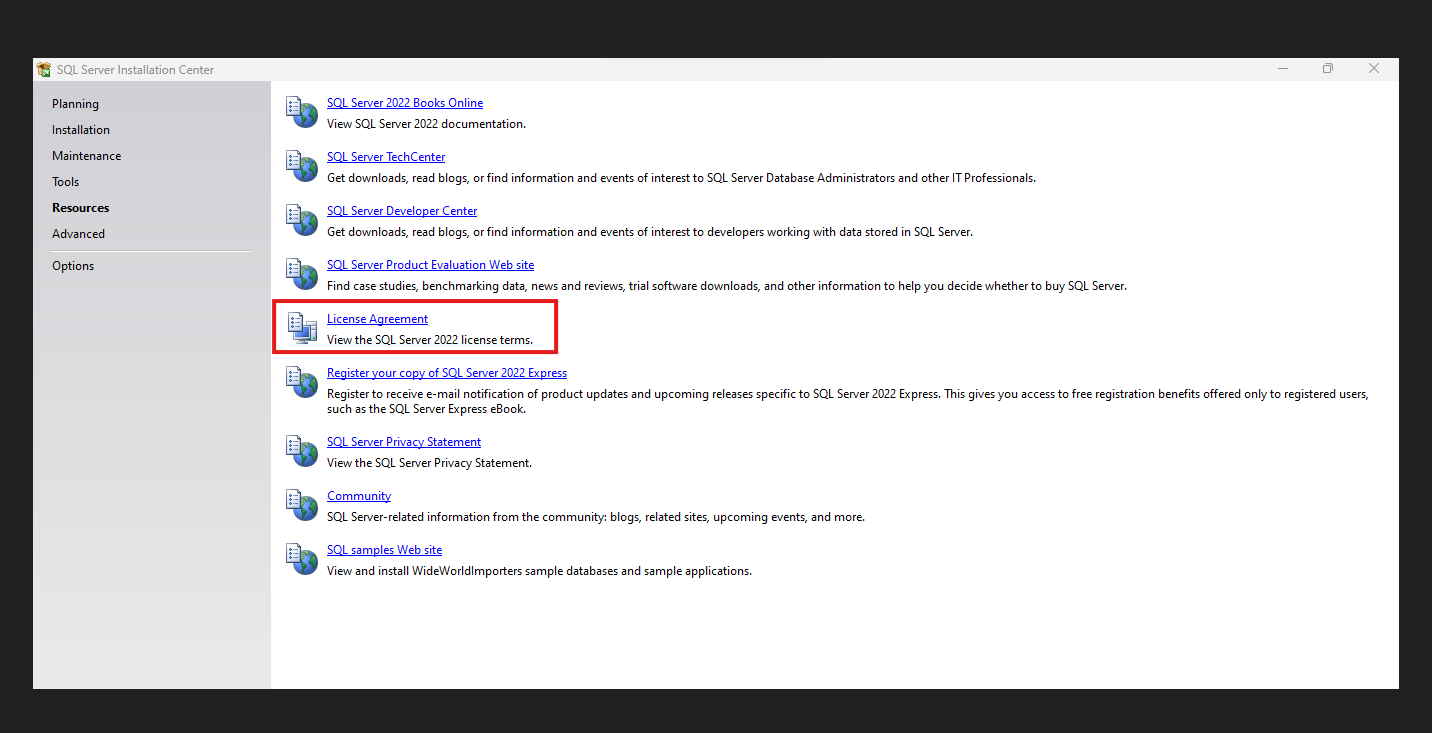The image size is (1432, 733).
Task: Open the SQL Server Privacy Statement link
Action: click(404, 442)
